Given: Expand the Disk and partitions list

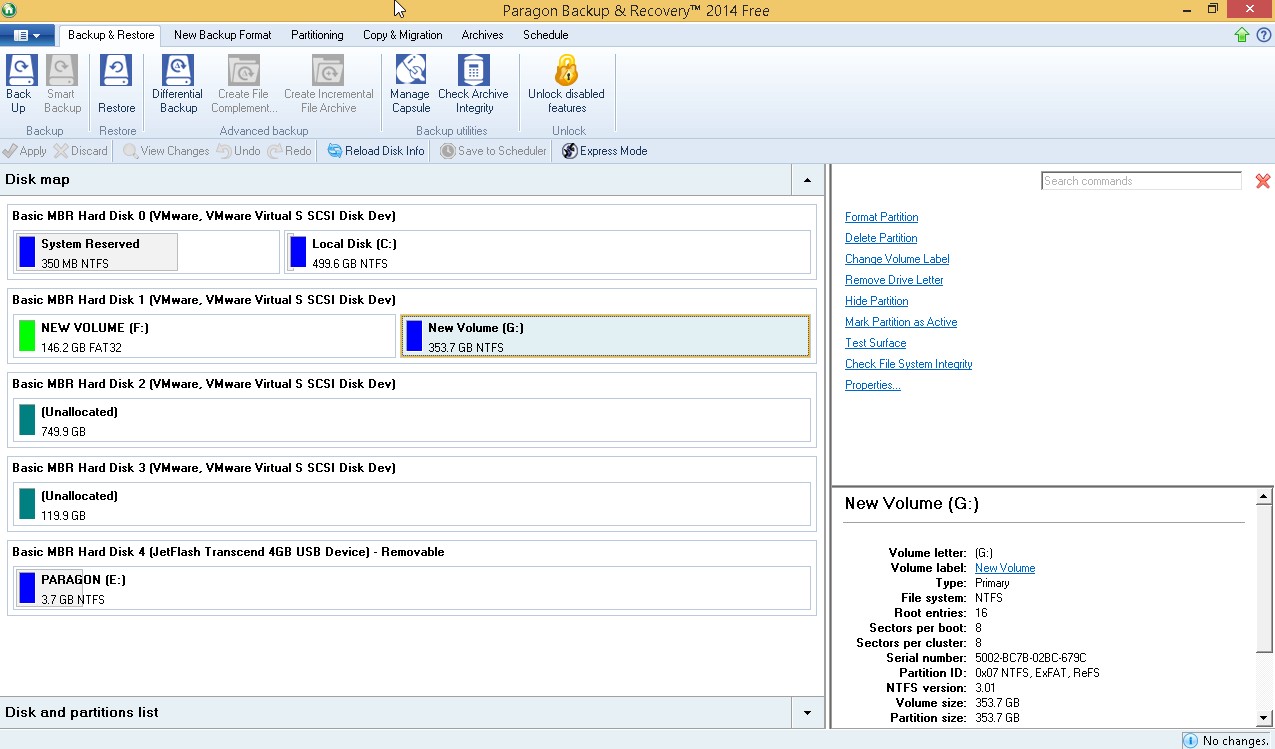Looking at the screenshot, I should pyautogui.click(x=807, y=713).
